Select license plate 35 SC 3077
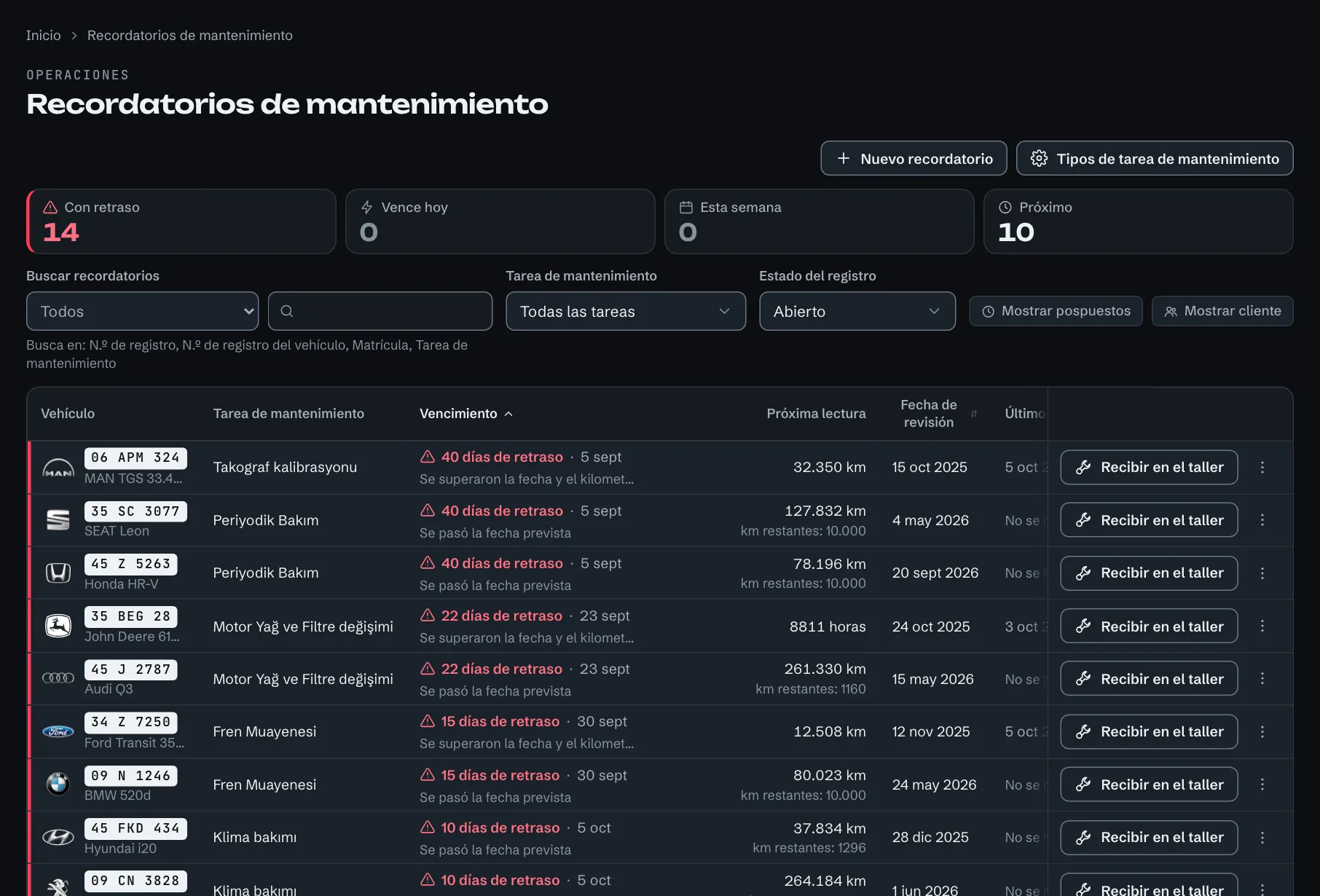 [135, 511]
